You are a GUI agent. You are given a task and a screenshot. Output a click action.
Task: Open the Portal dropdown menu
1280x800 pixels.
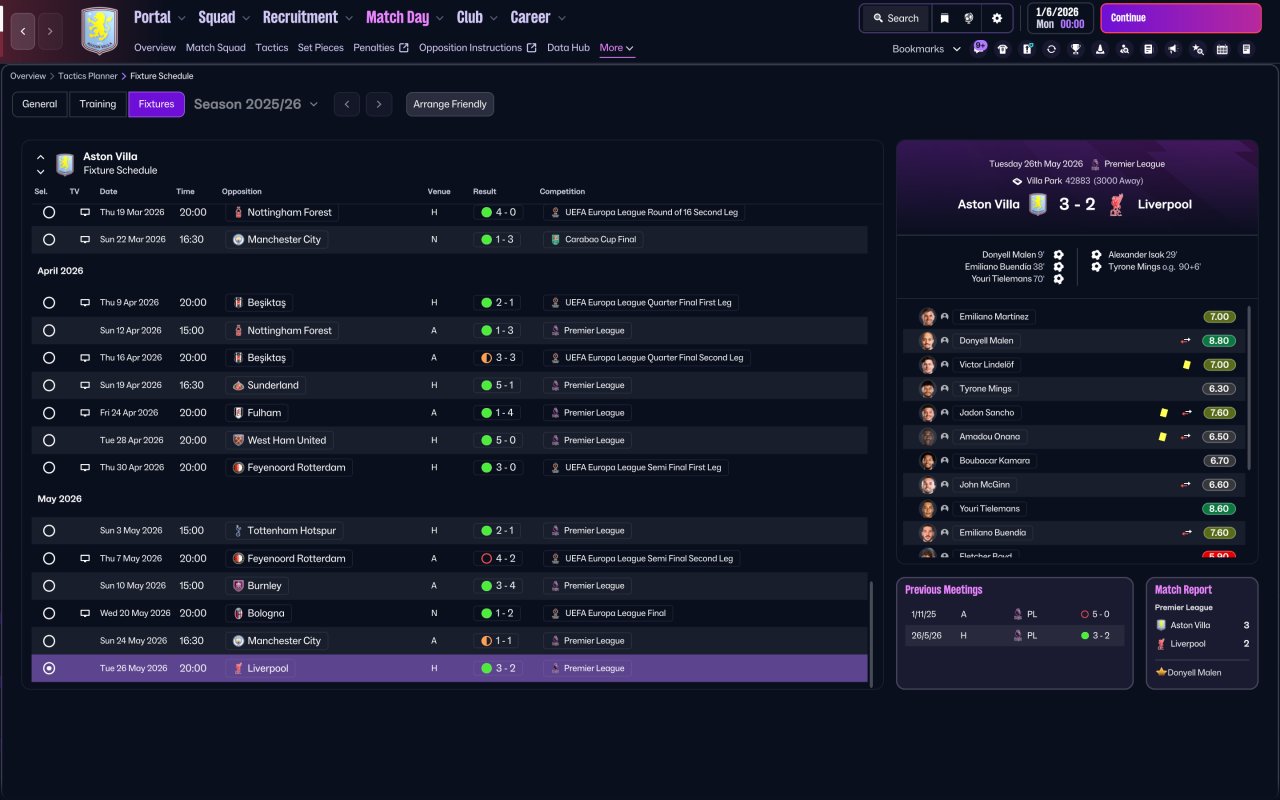[x=160, y=17]
